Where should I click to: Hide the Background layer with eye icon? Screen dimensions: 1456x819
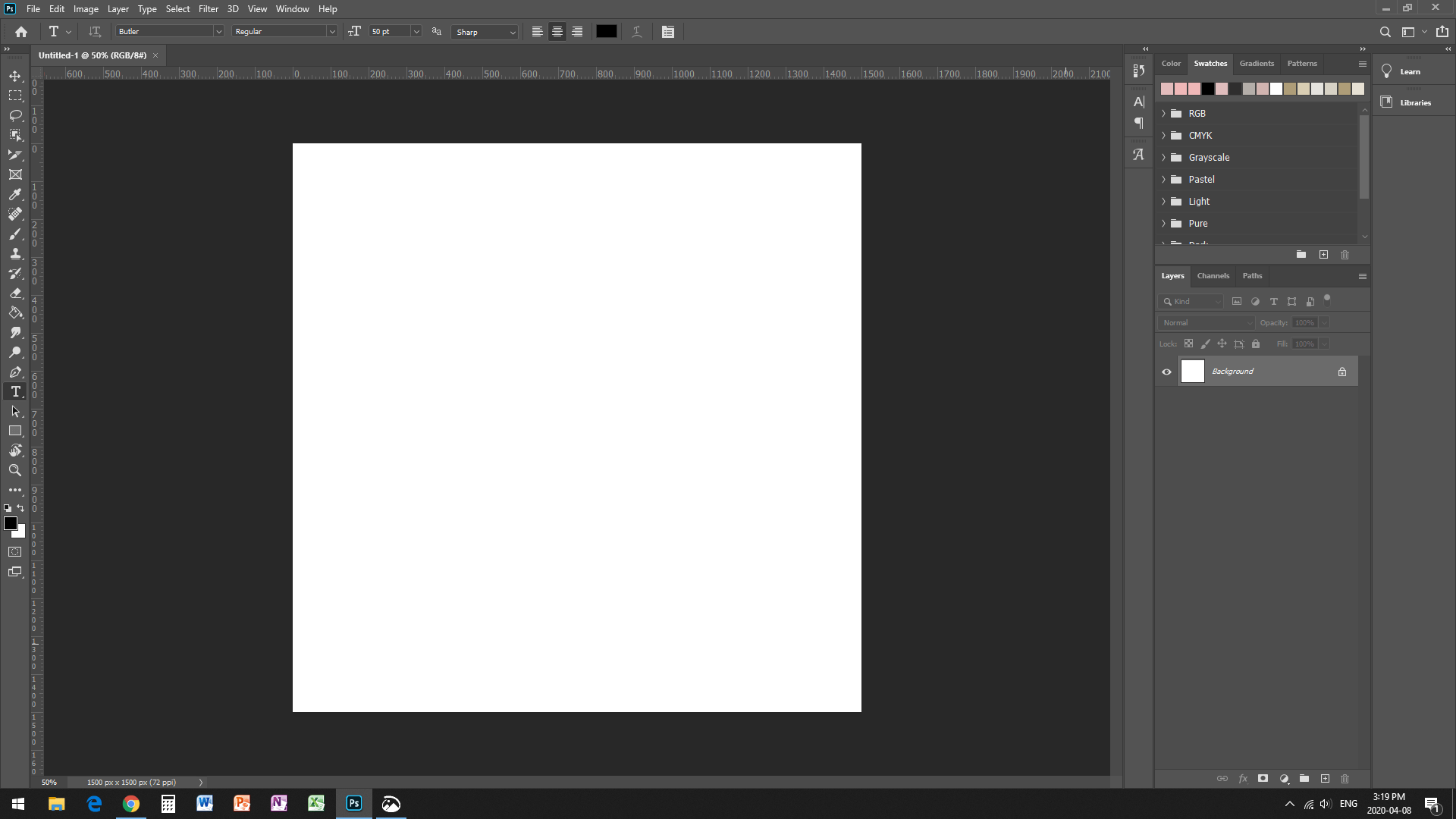[1166, 372]
